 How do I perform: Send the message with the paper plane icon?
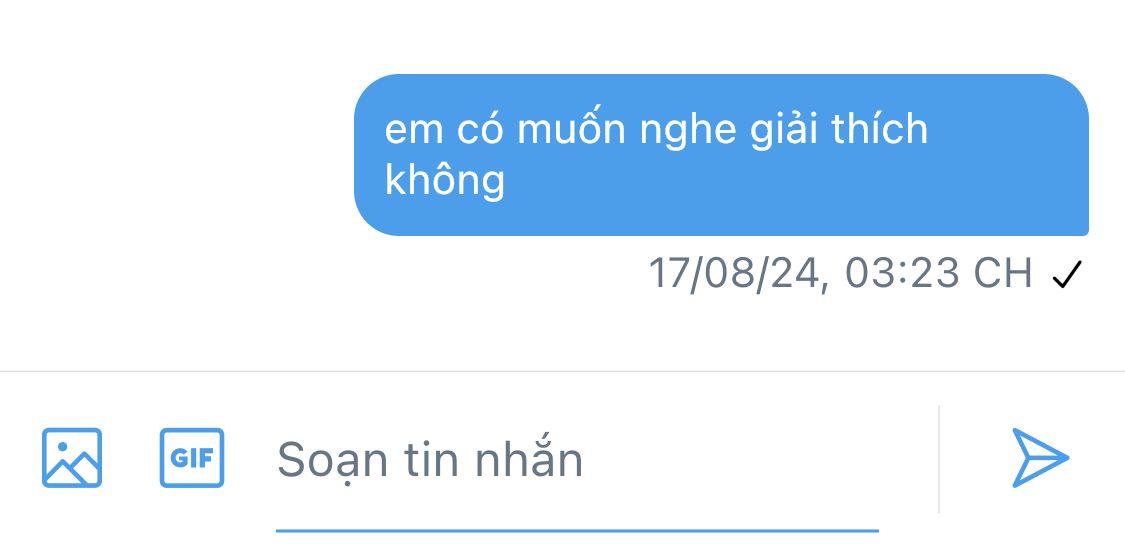pyautogui.click(x=1040, y=458)
